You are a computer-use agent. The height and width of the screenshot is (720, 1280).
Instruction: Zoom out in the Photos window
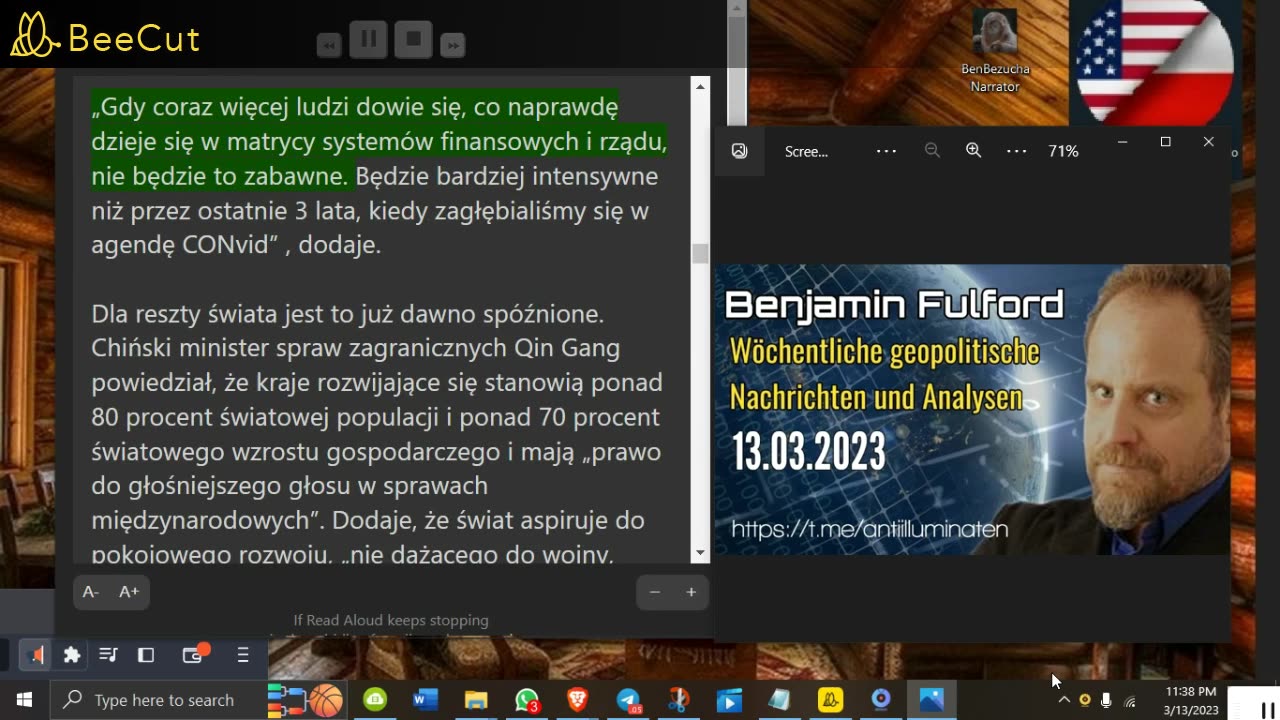(932, 151)
